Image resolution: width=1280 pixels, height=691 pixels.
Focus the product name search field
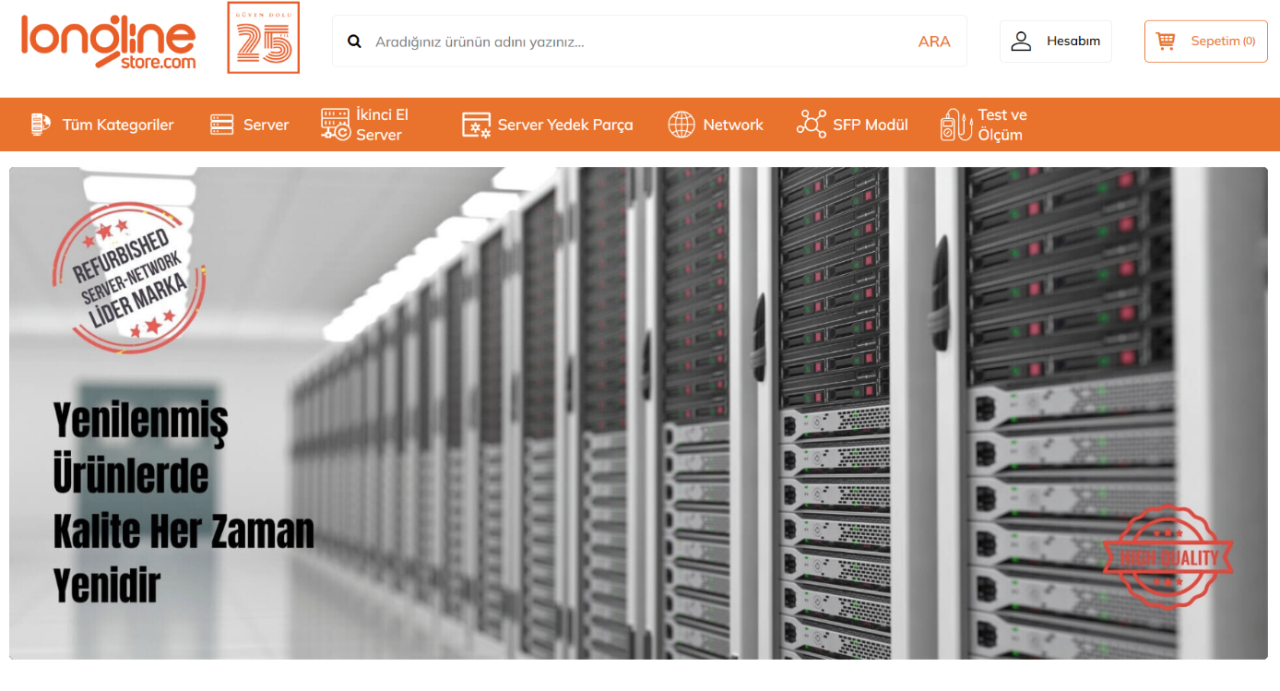640,42
